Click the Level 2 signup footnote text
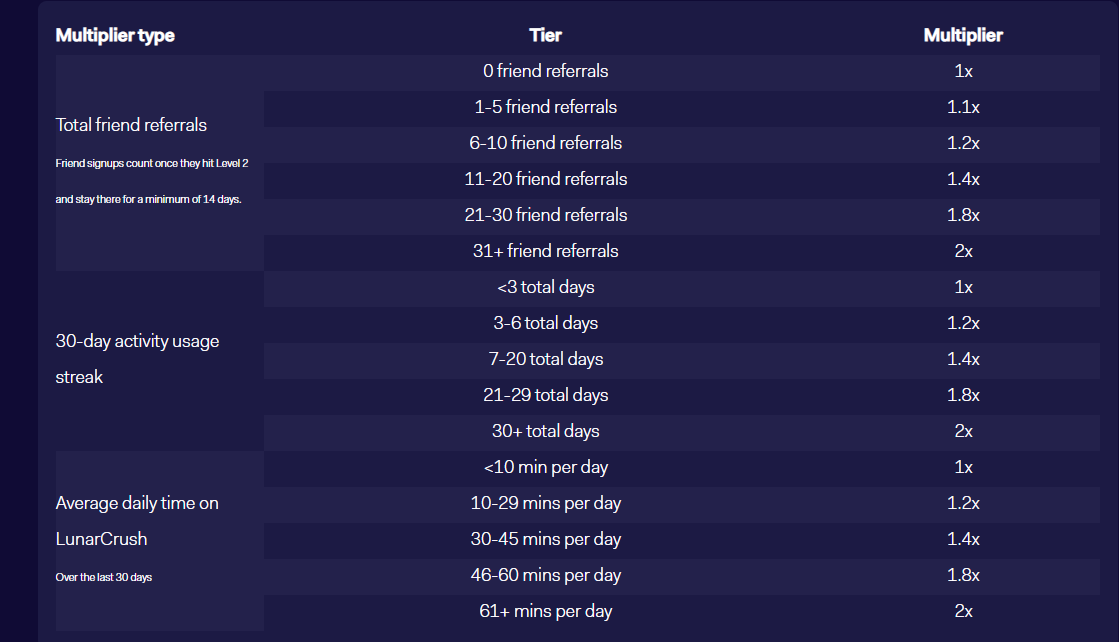 pyautogui.click(x=152, y=181)
